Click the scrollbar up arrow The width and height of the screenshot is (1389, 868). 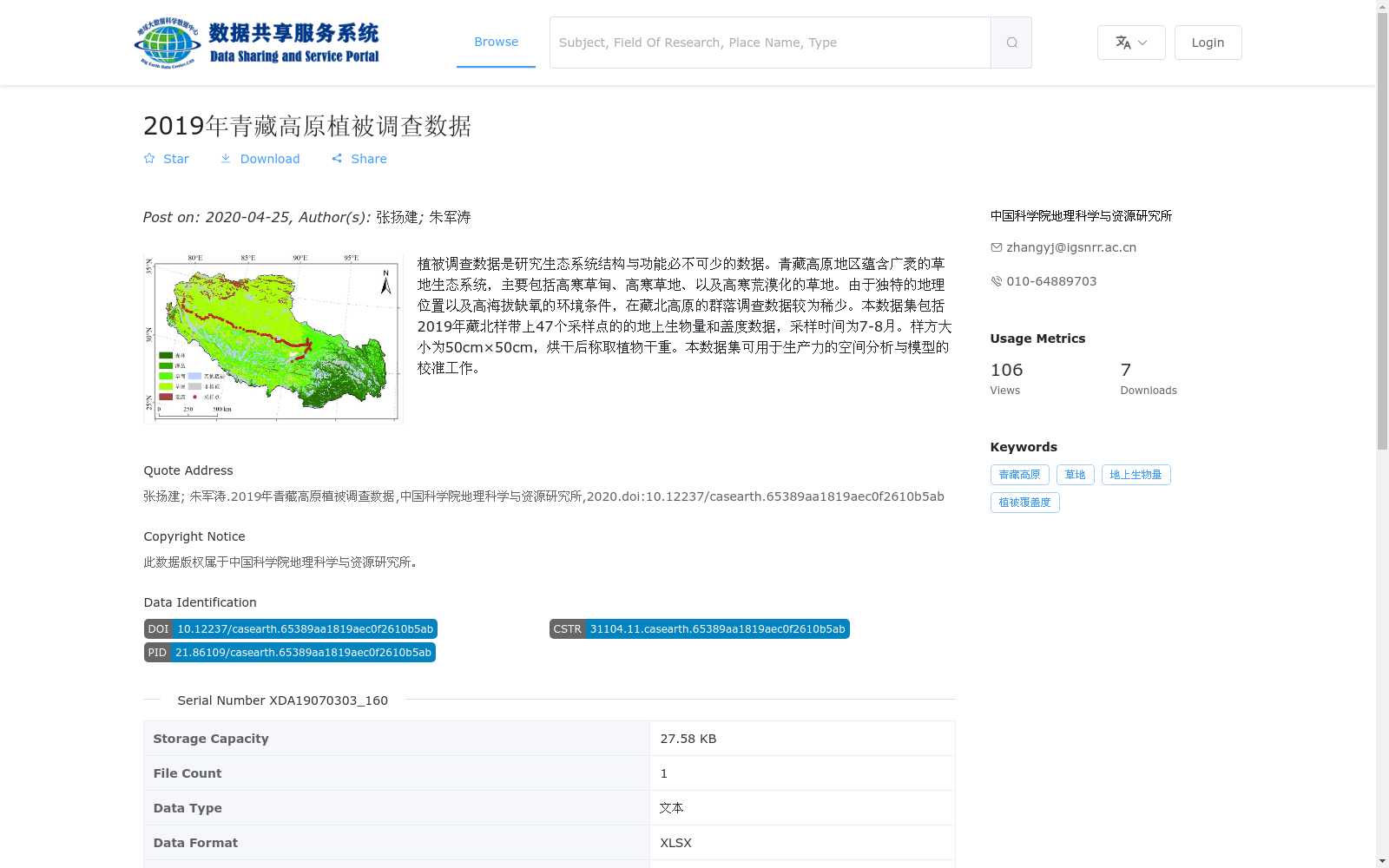pyautogui.click(x=1382, y=6)
